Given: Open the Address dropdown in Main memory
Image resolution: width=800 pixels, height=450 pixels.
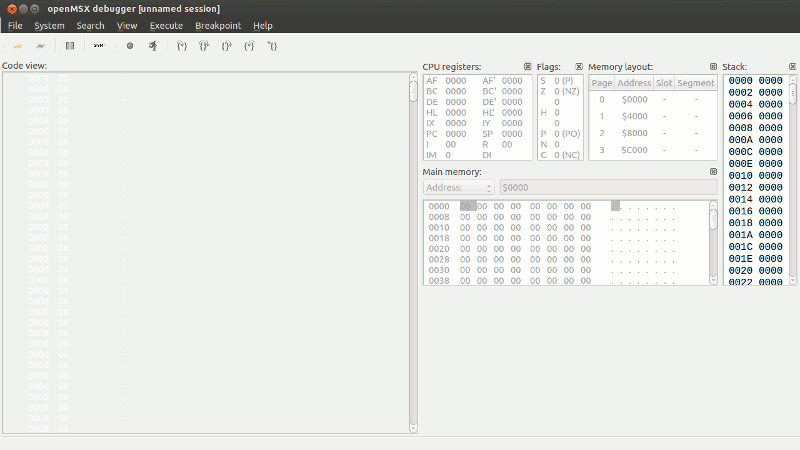Looking at the screenshot, I should tap(459, 187).
